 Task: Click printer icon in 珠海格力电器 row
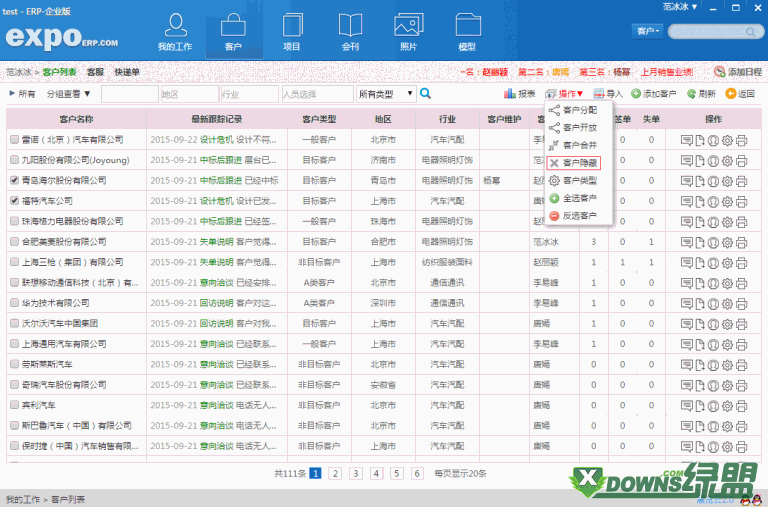[742, 222]
